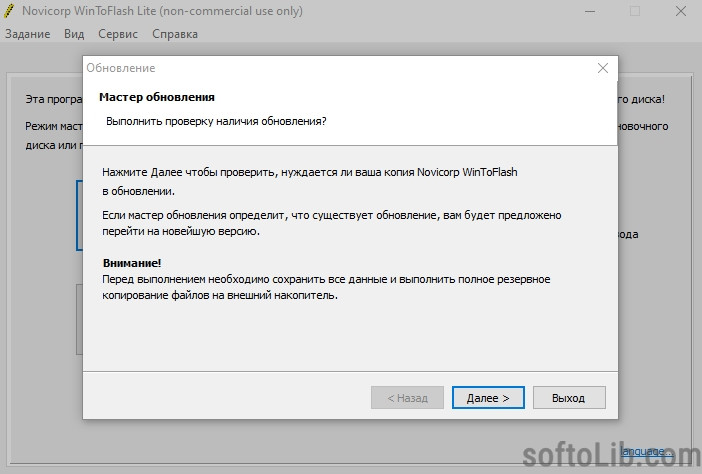Click the Далее > button
Viewport: 702px width, 474px height.
pos(488,397)
